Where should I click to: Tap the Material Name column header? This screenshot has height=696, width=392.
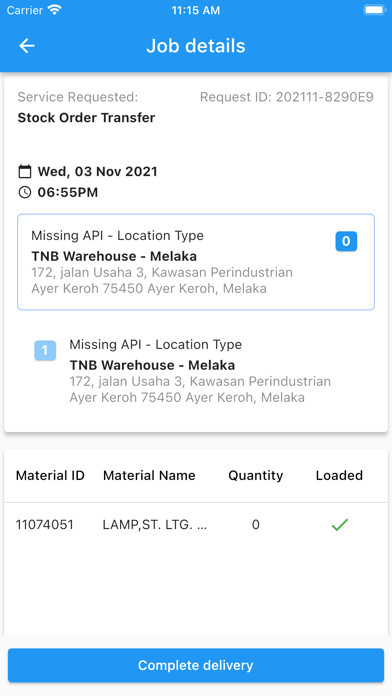point(149,475)
